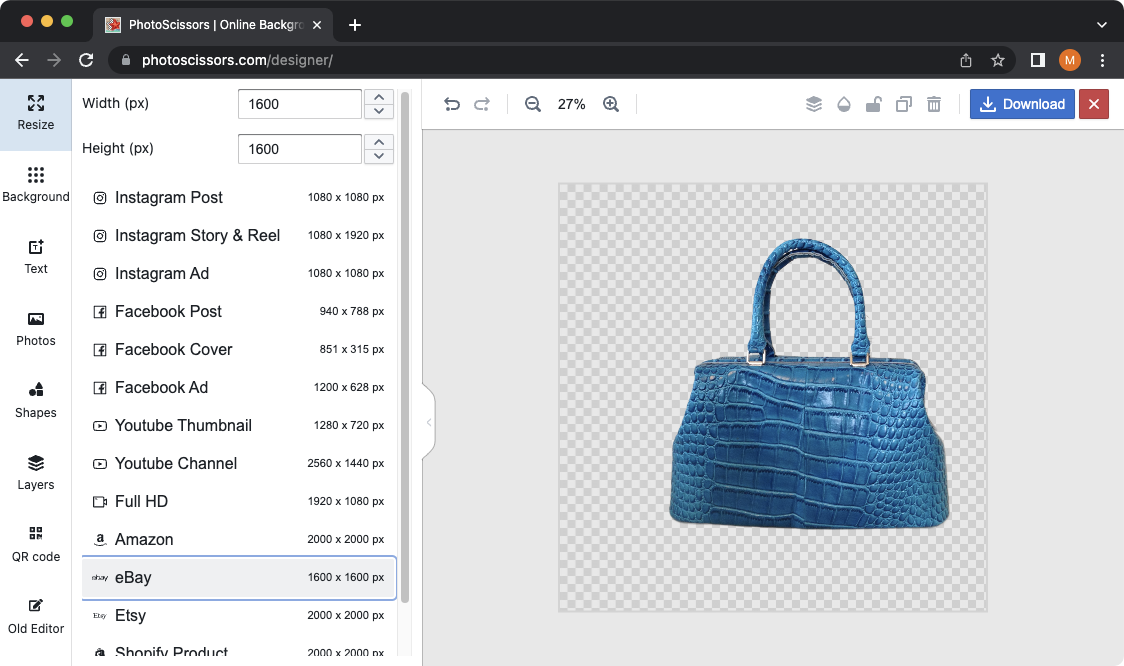
Task: Zoom in on the canvas
Action: coord(611,103)
